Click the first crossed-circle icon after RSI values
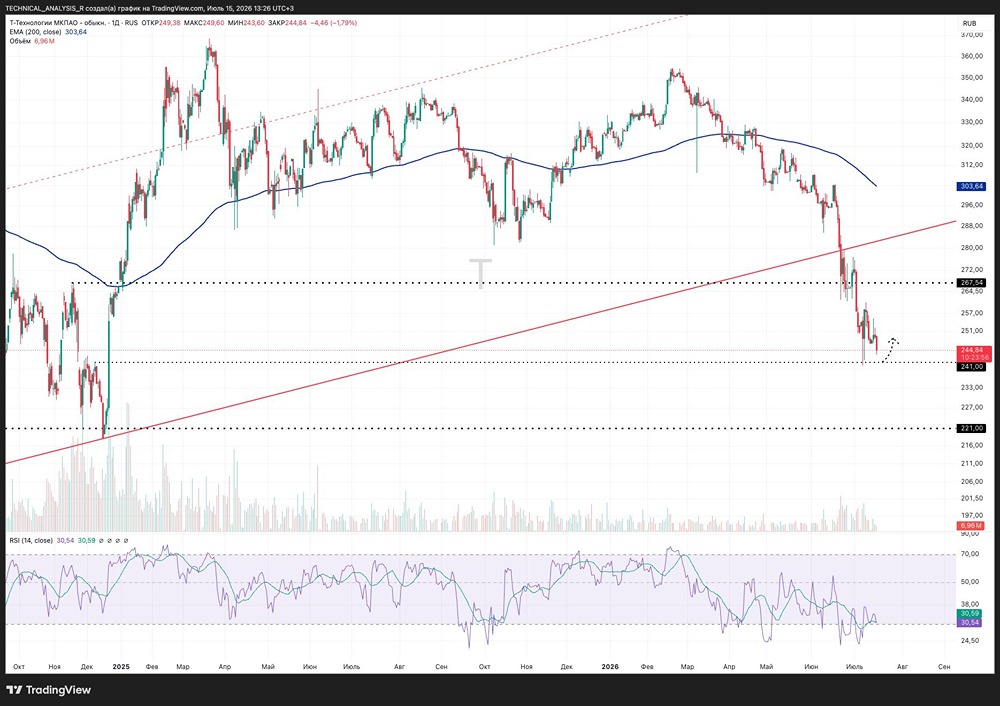The image size is (1000, 706). (101, 540)
